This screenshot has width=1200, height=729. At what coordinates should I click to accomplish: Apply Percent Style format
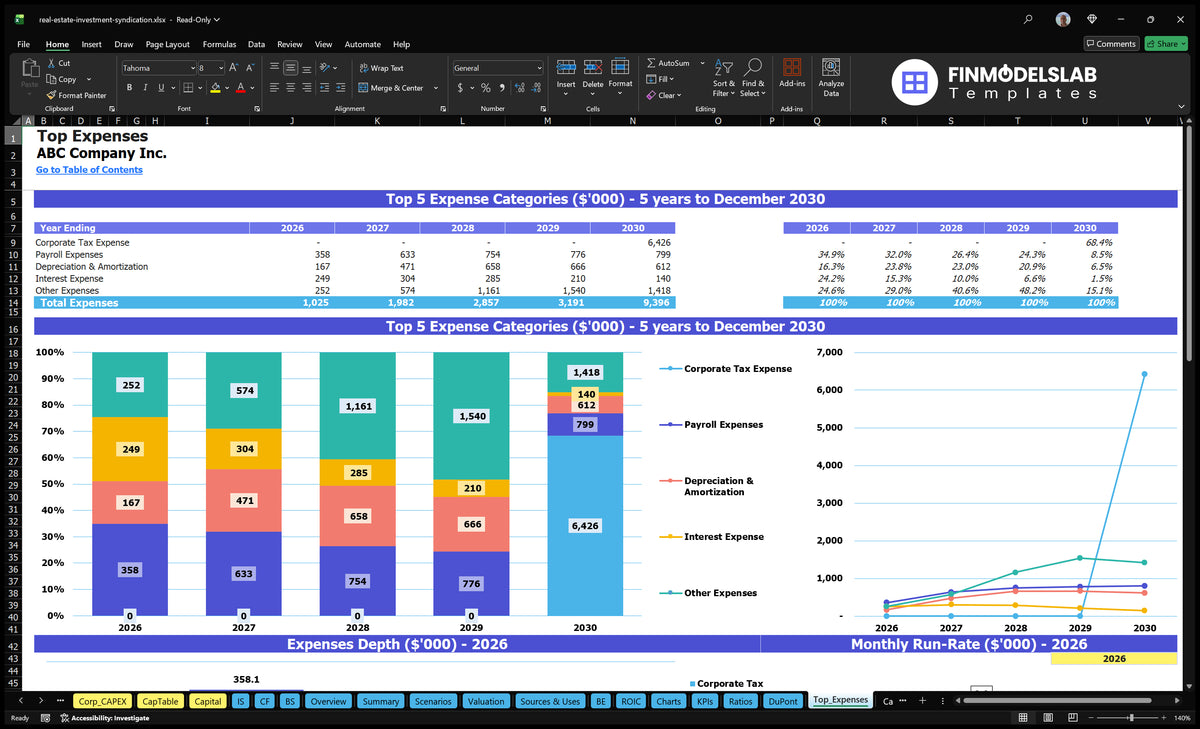click(x=486, y=88)
